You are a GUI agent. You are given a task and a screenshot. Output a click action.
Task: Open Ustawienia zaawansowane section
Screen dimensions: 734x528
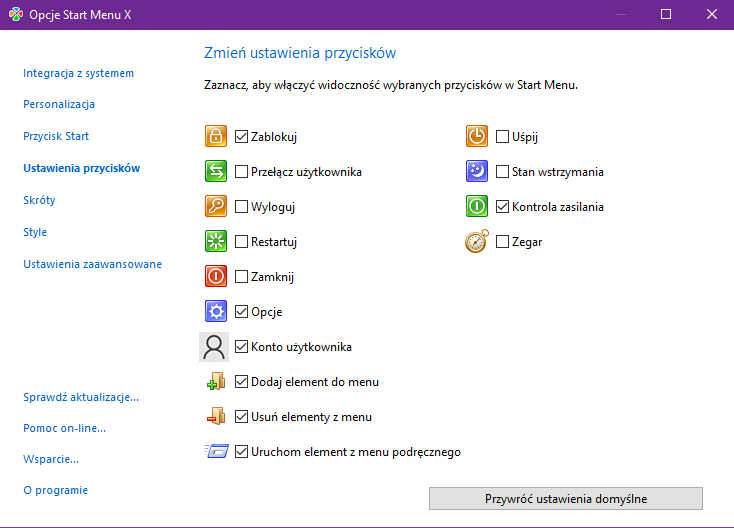93,264
